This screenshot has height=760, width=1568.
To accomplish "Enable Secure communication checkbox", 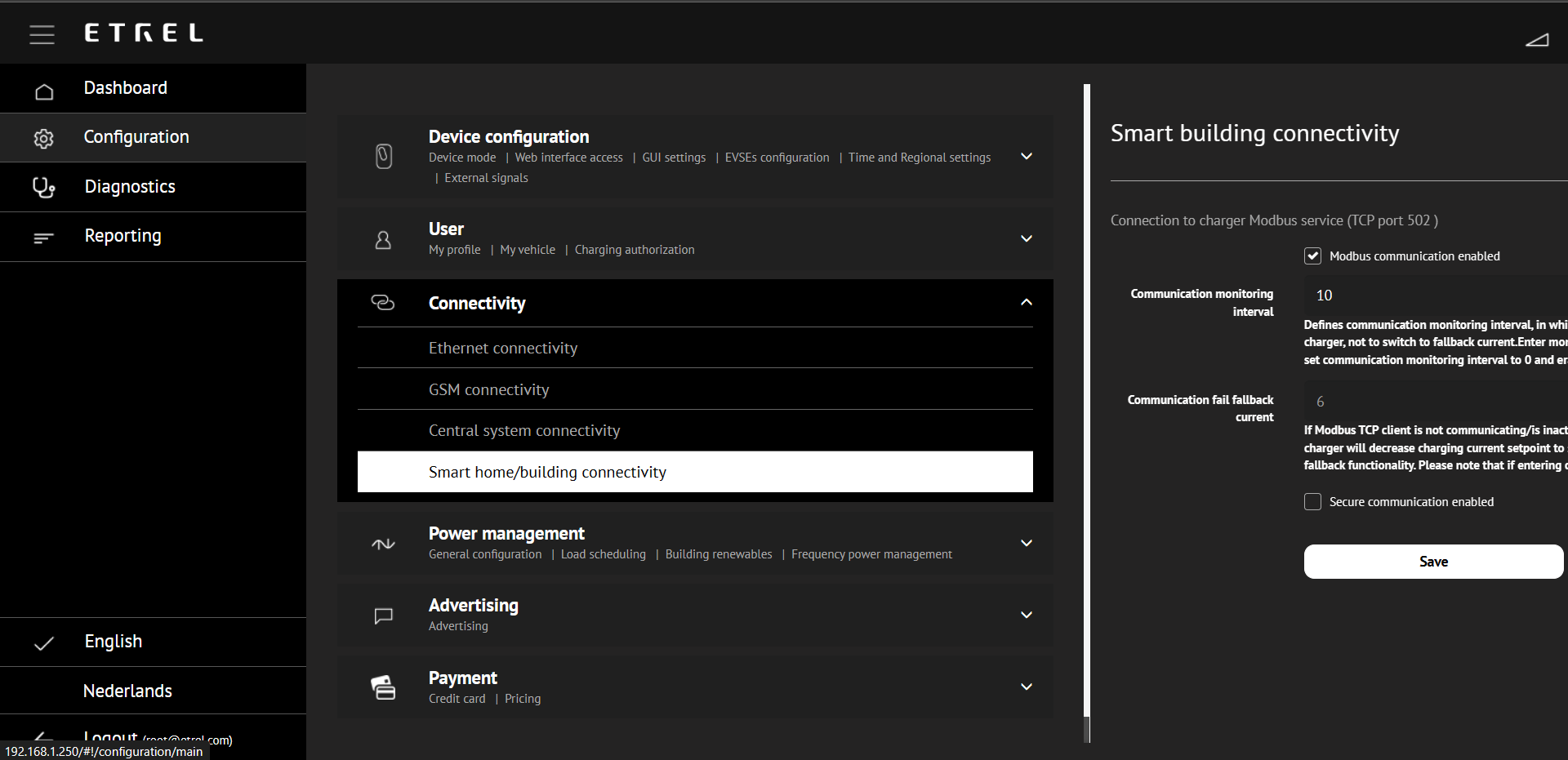I will tap(1312, 502).
